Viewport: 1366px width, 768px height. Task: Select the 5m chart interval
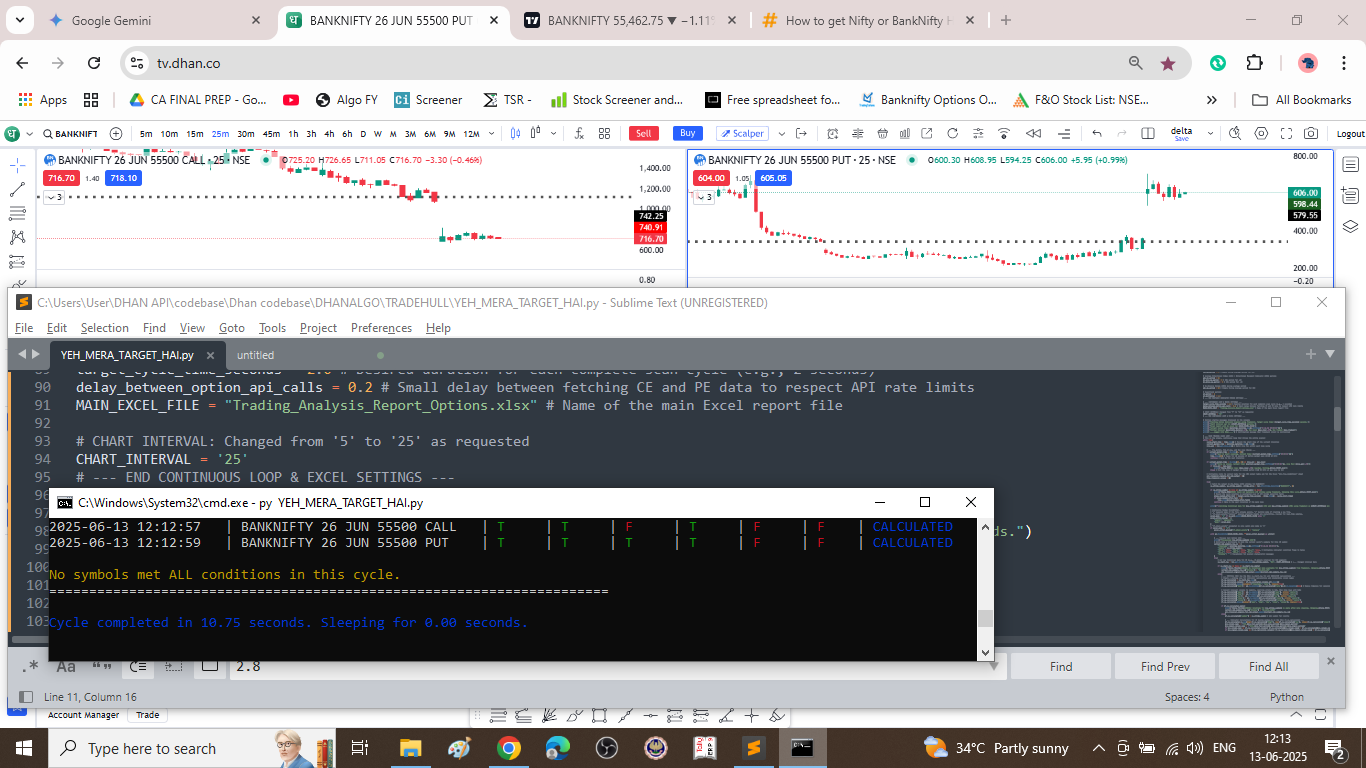click(x=146, y=134)
